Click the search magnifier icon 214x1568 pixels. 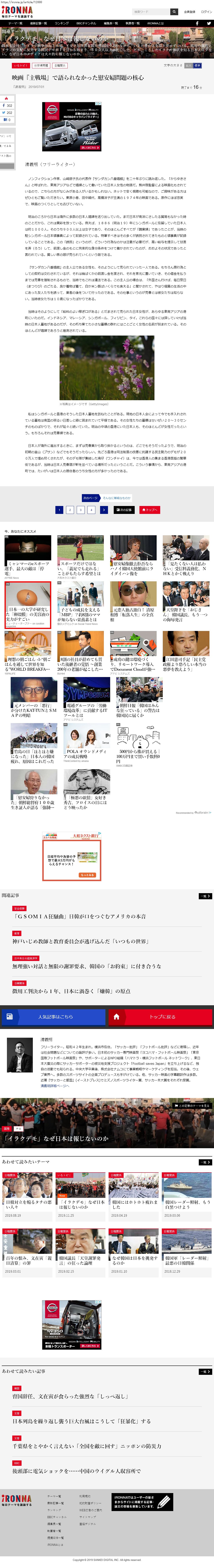coord(174,11)
